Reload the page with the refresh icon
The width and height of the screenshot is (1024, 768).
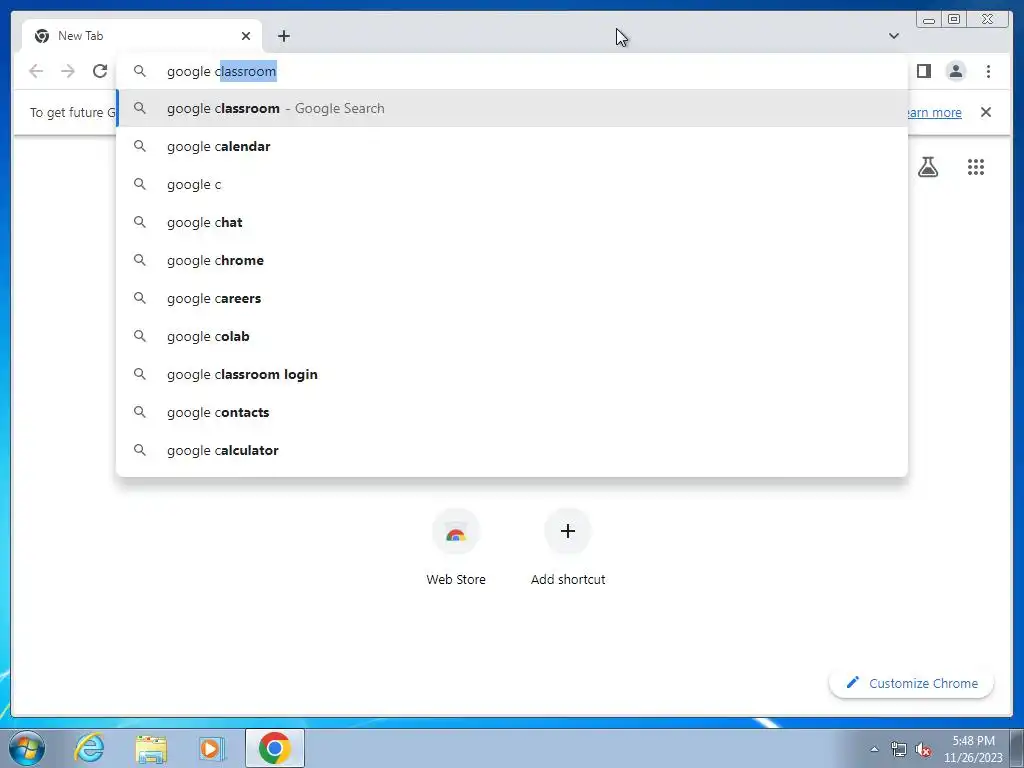(x=100, y=71)
